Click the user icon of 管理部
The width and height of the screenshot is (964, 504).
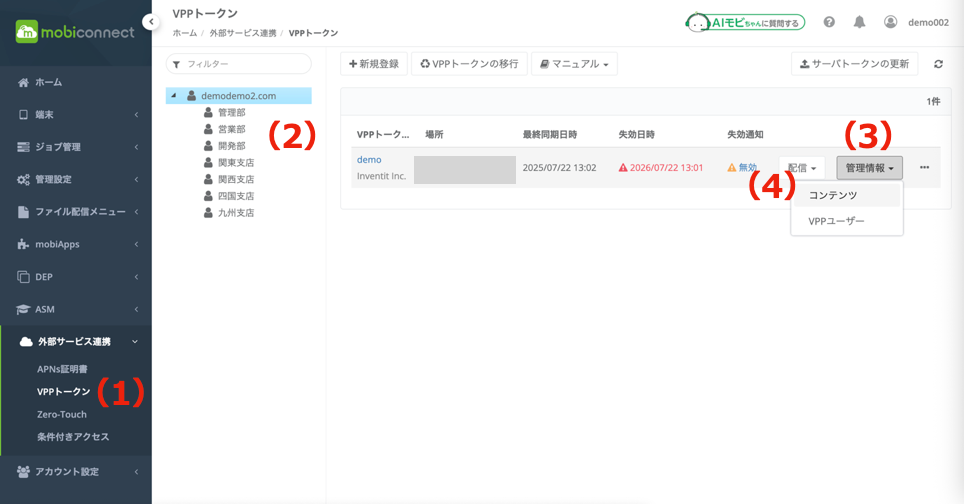point(208,112)
